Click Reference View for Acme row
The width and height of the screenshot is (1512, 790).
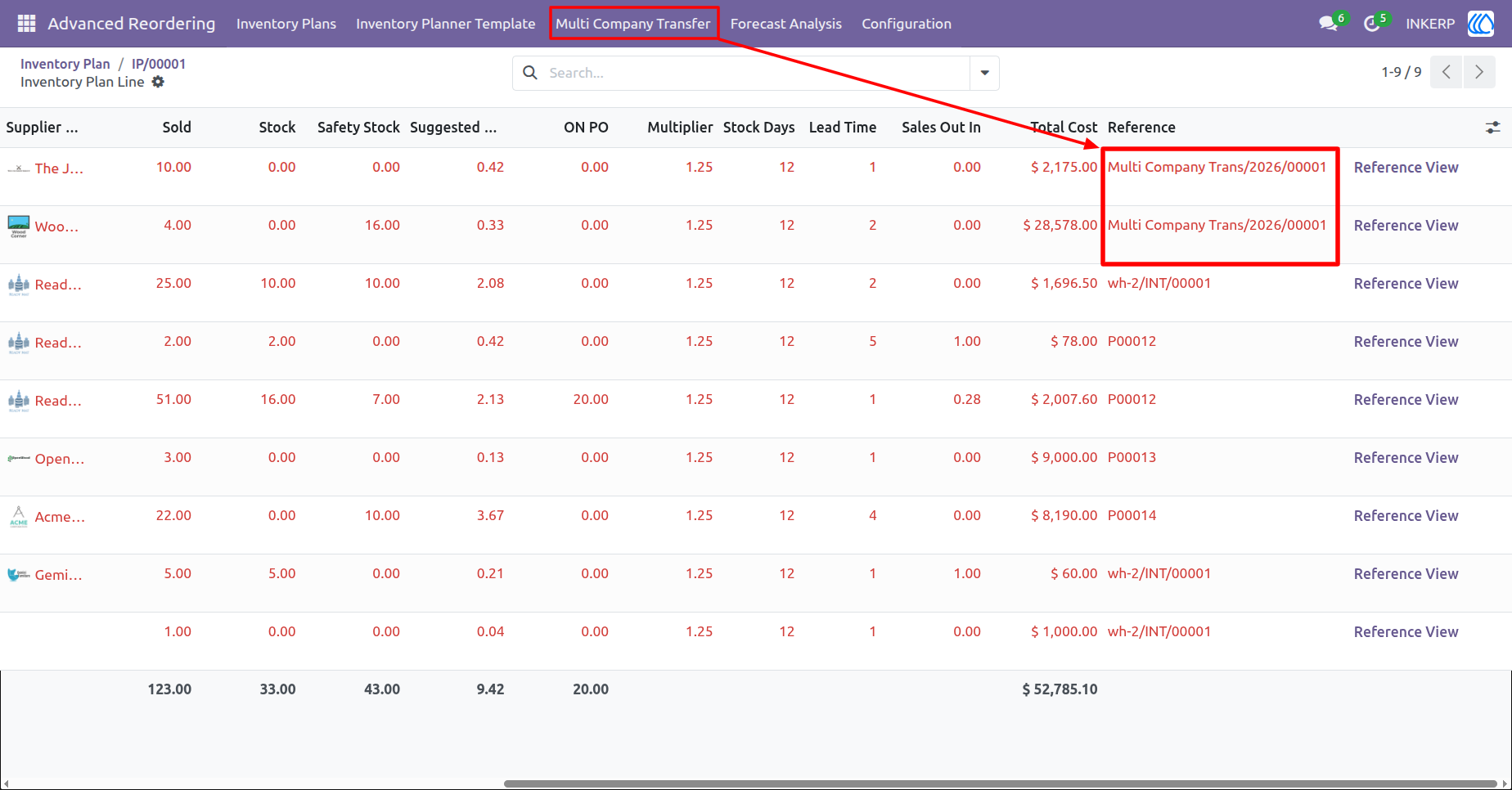(1406, 516)
